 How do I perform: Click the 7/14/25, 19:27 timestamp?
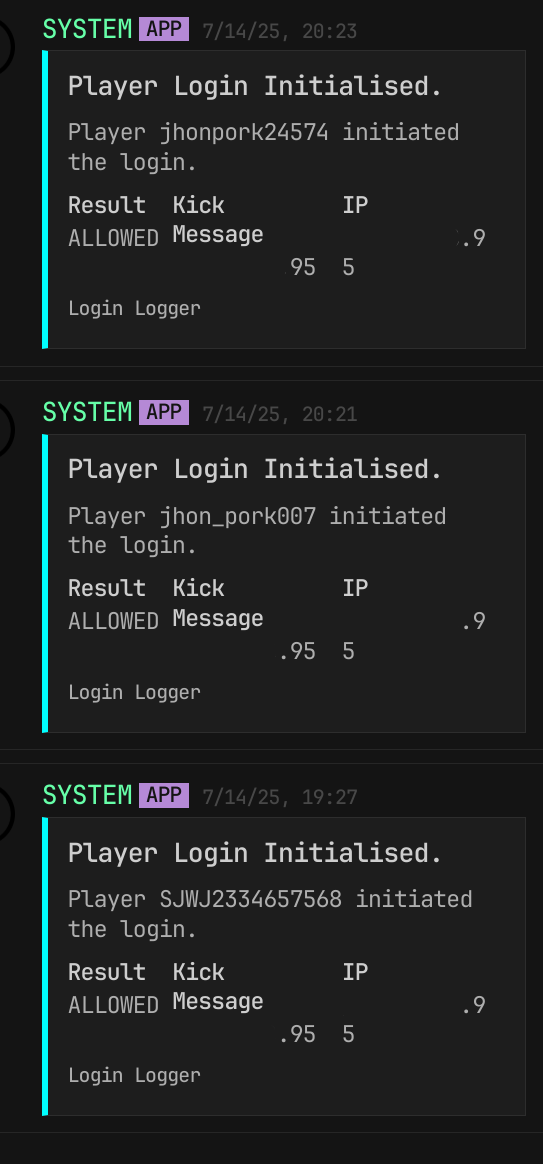point(279,797)
